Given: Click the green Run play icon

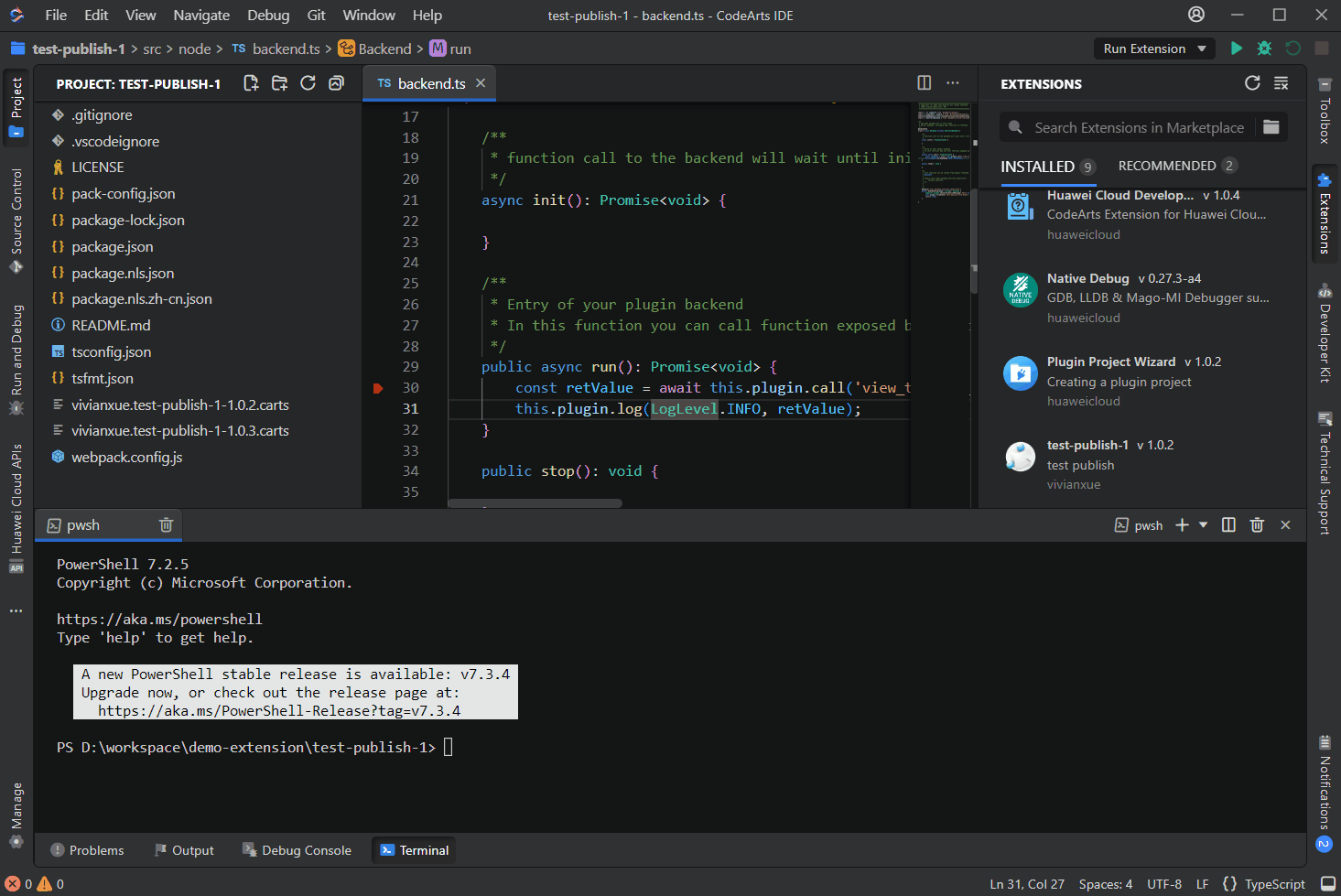Looking at the screenshot, I should click(x=1237, y=49).
